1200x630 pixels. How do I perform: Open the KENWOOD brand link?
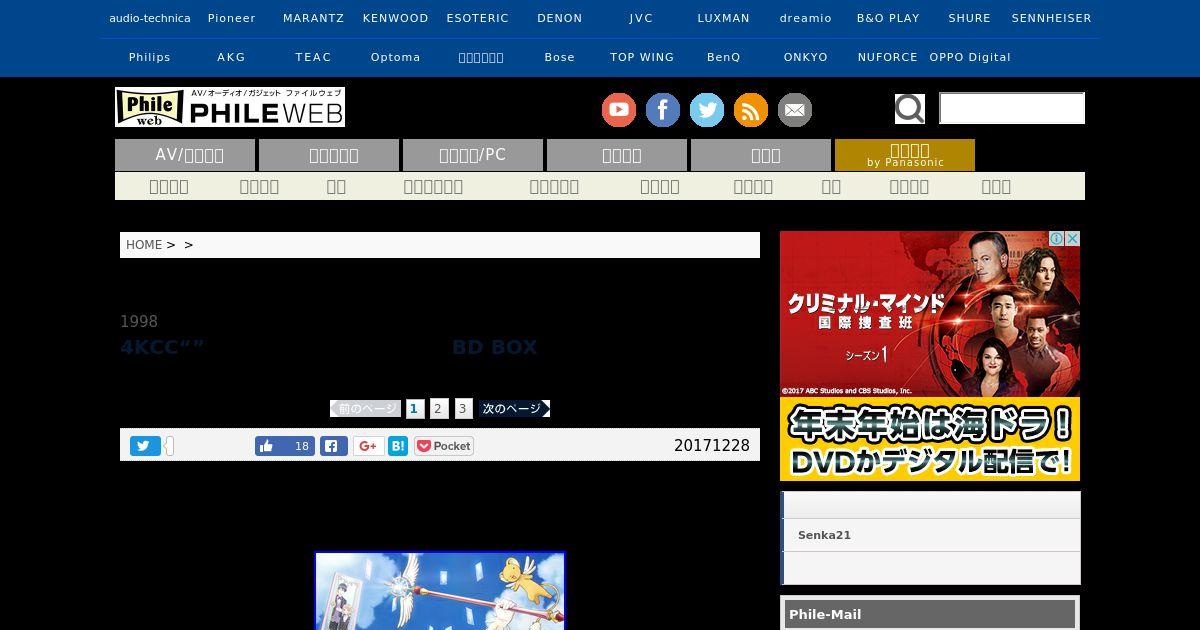pos(396,18)
